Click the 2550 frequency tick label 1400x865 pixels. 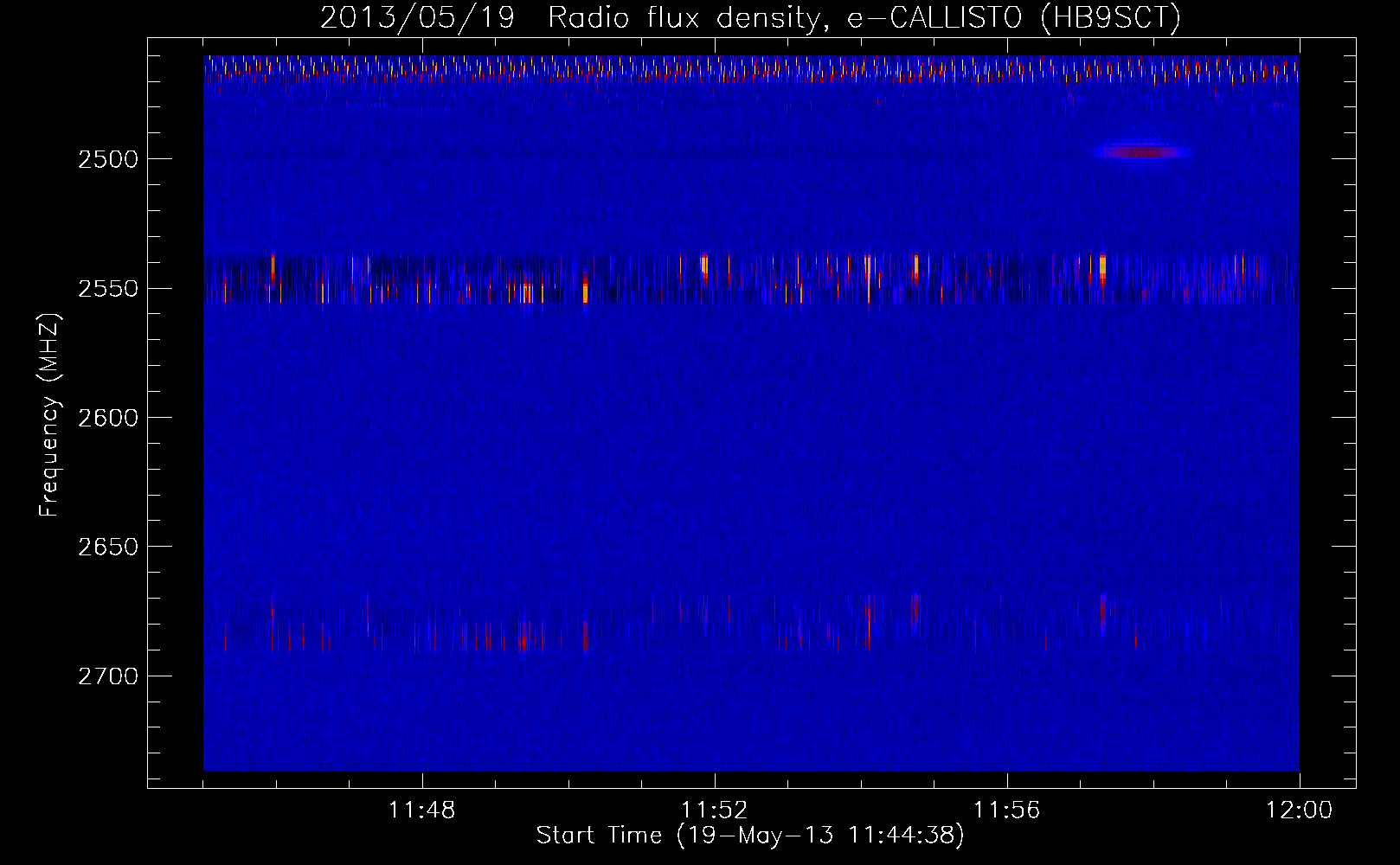(108, 289)
